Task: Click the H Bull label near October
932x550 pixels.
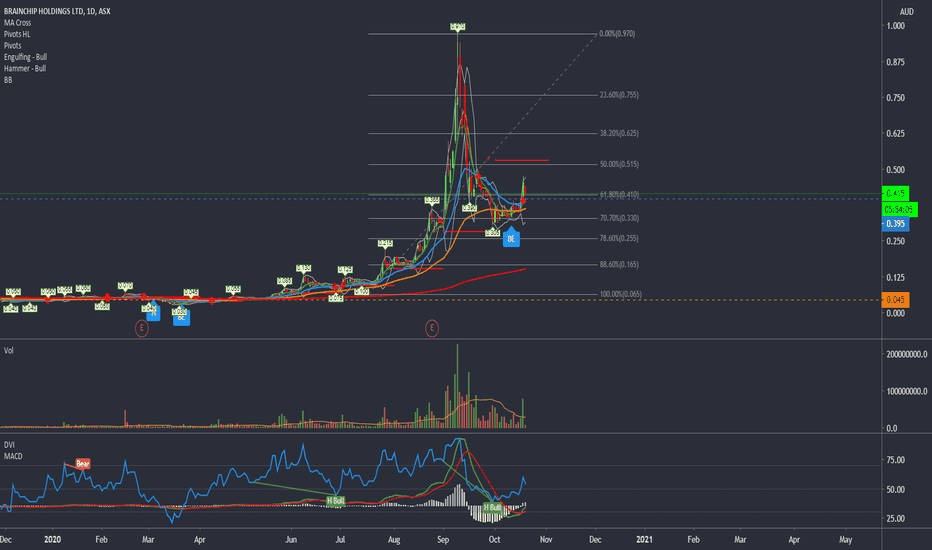Action: coord(492,507)
